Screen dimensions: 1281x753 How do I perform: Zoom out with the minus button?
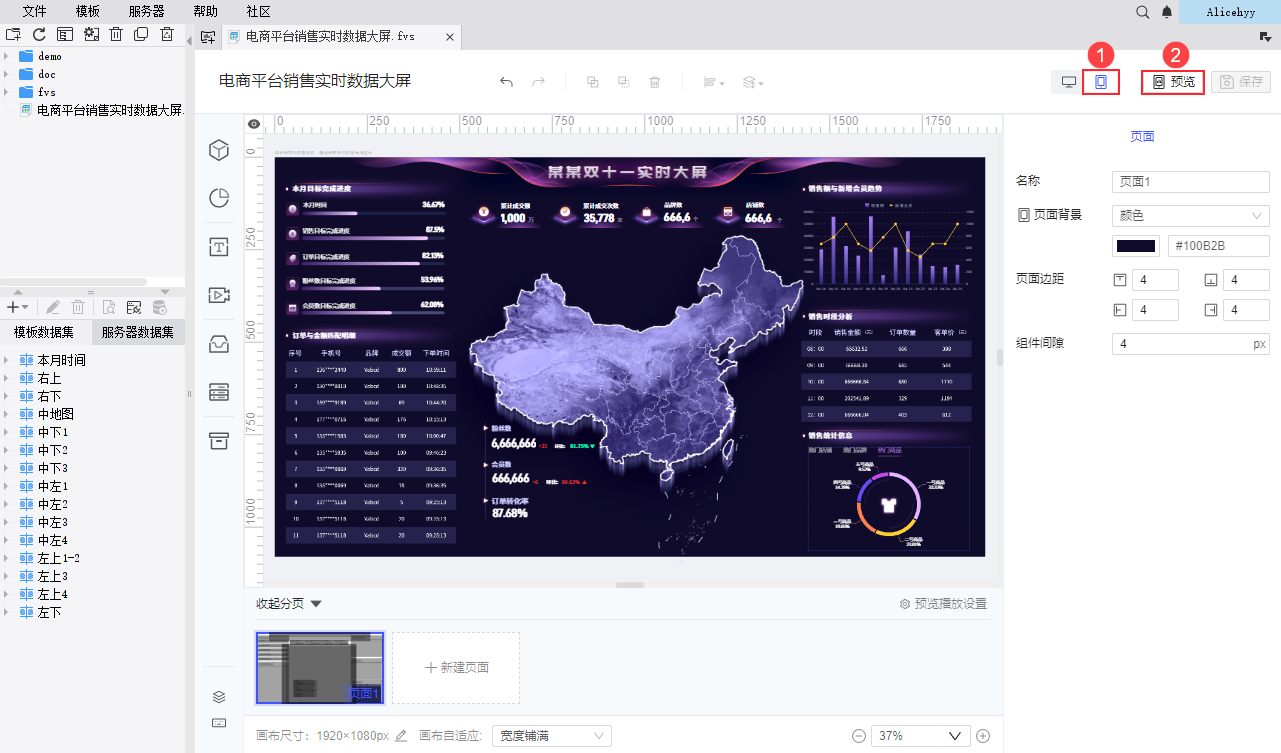[x=859, y=736]
